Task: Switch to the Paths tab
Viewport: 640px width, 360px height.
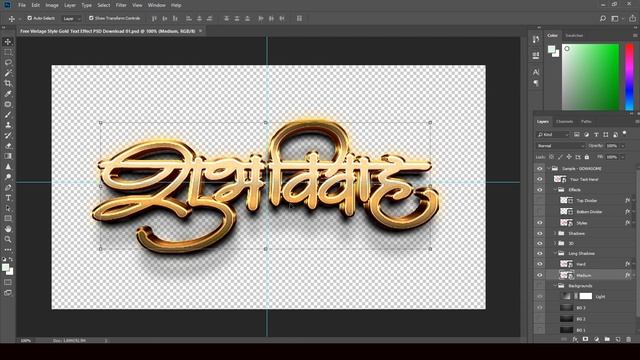Action: [586, 122]
